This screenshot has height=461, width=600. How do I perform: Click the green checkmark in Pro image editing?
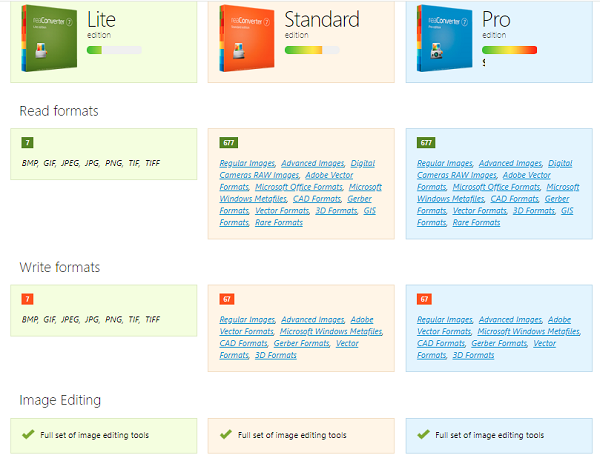(423, 434)
